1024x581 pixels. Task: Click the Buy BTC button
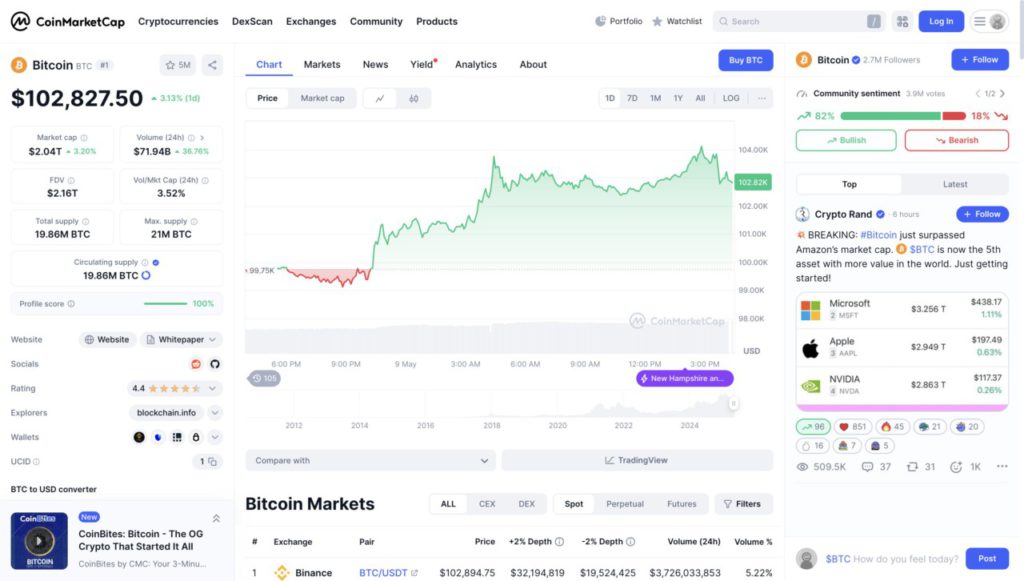[x=745, y=60]
